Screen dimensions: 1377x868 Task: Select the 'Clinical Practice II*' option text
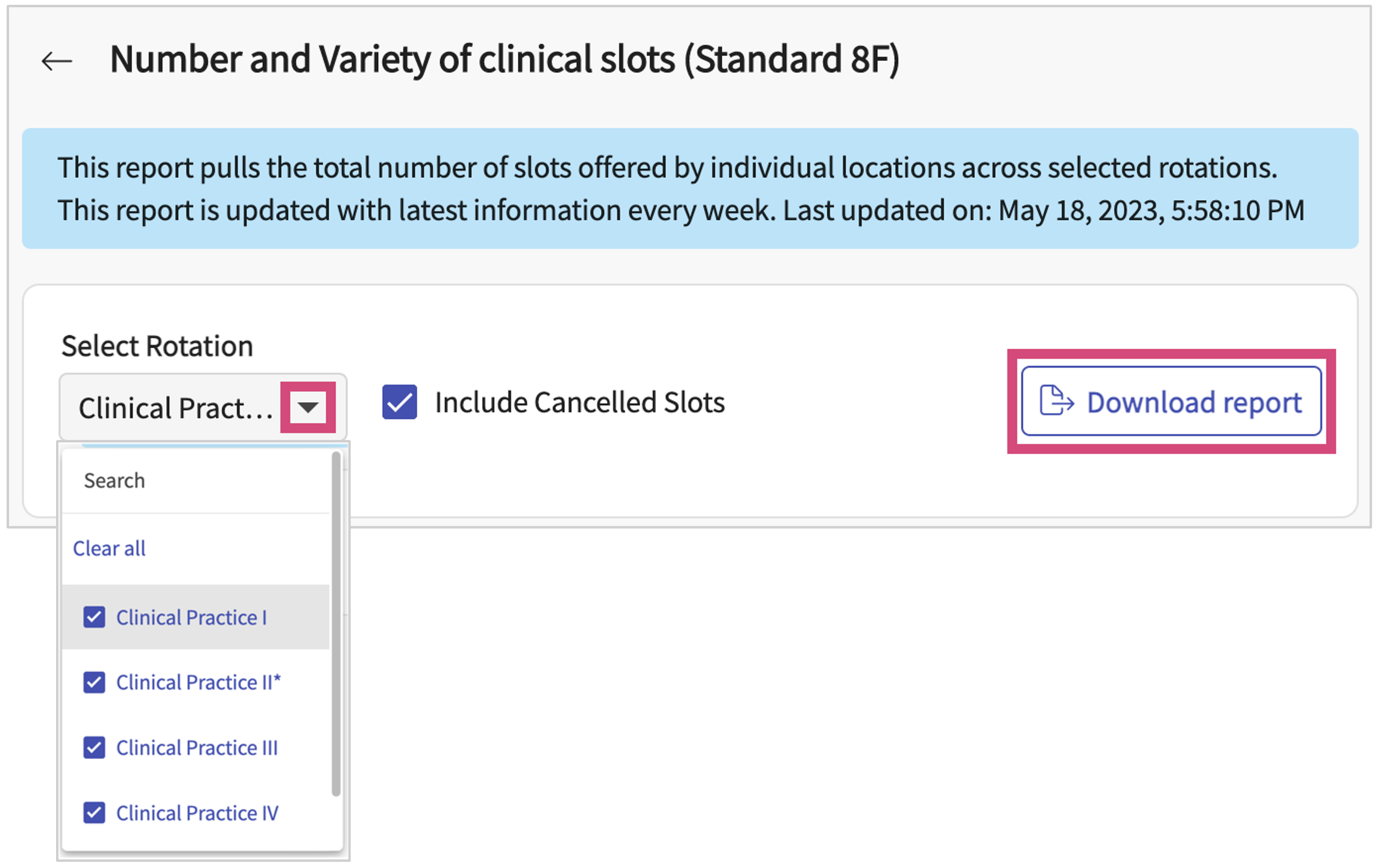pos(198,682)
